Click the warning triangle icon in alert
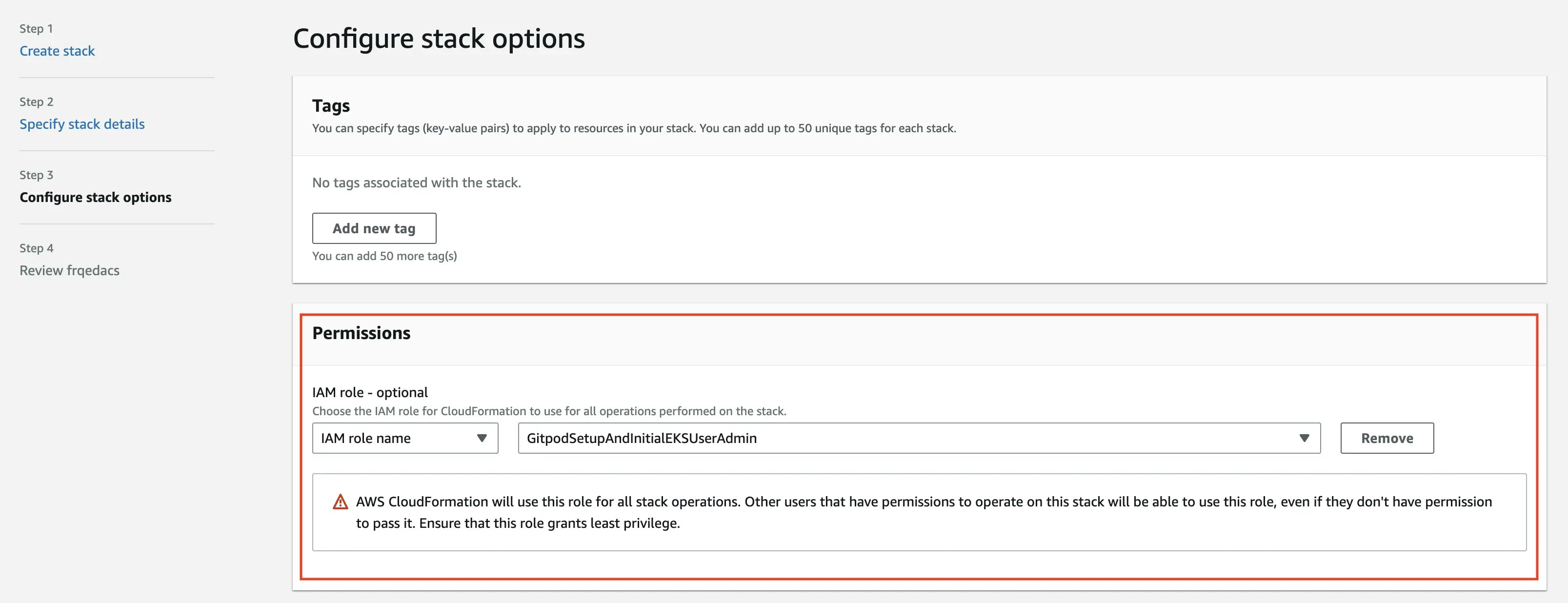 click(340, 502)
